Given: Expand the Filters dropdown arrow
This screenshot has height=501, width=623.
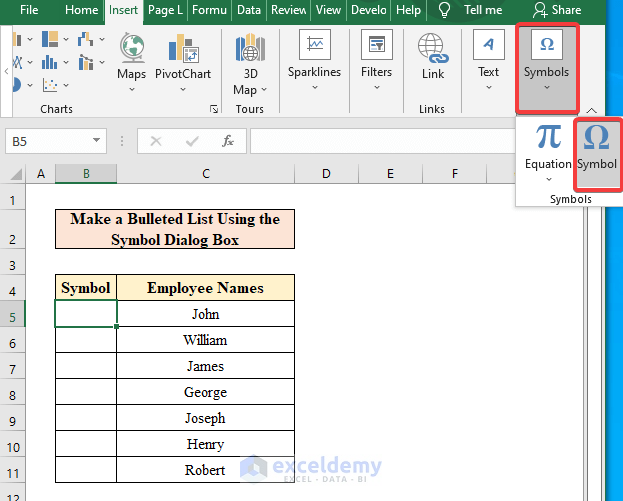Looking at the screenshot, I should point(377,87).
